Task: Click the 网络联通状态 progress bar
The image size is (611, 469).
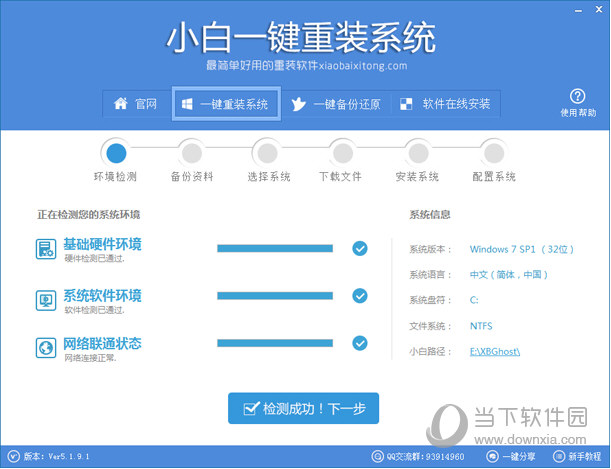Action: point(275,343)
